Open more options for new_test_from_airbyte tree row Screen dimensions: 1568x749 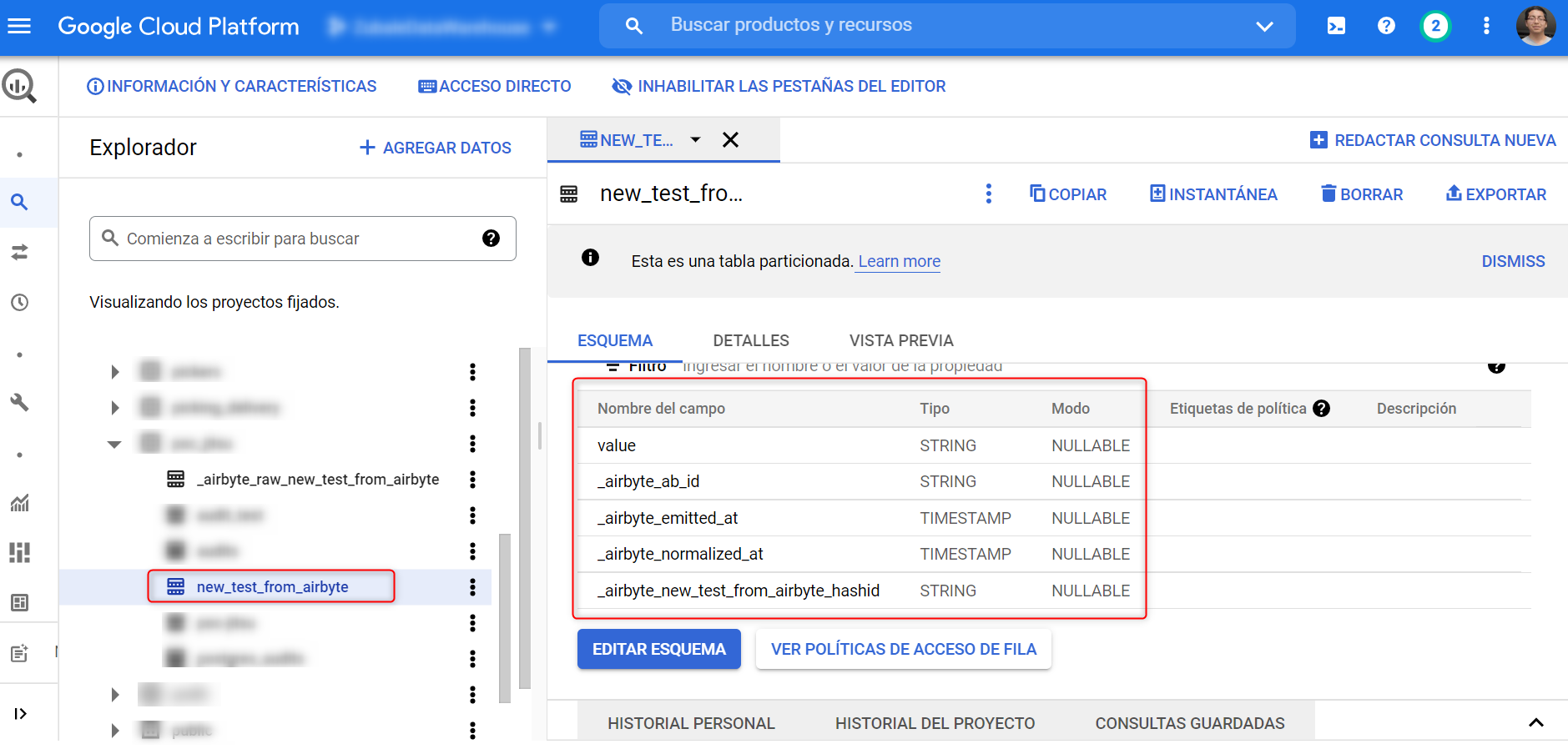(x=472, y=587)
